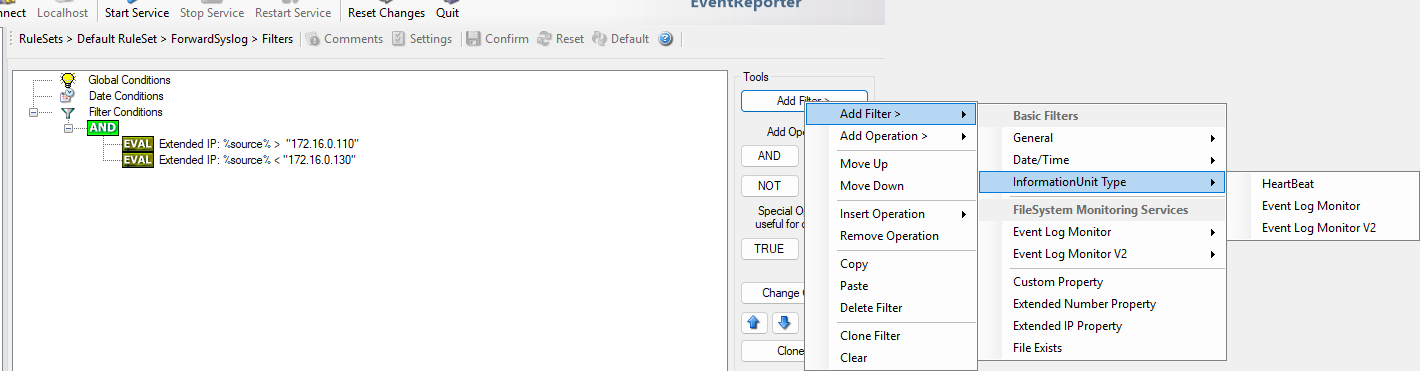Choose Delete Filter menu entry
The image size is (1420, 371).
tap(890, 308)
